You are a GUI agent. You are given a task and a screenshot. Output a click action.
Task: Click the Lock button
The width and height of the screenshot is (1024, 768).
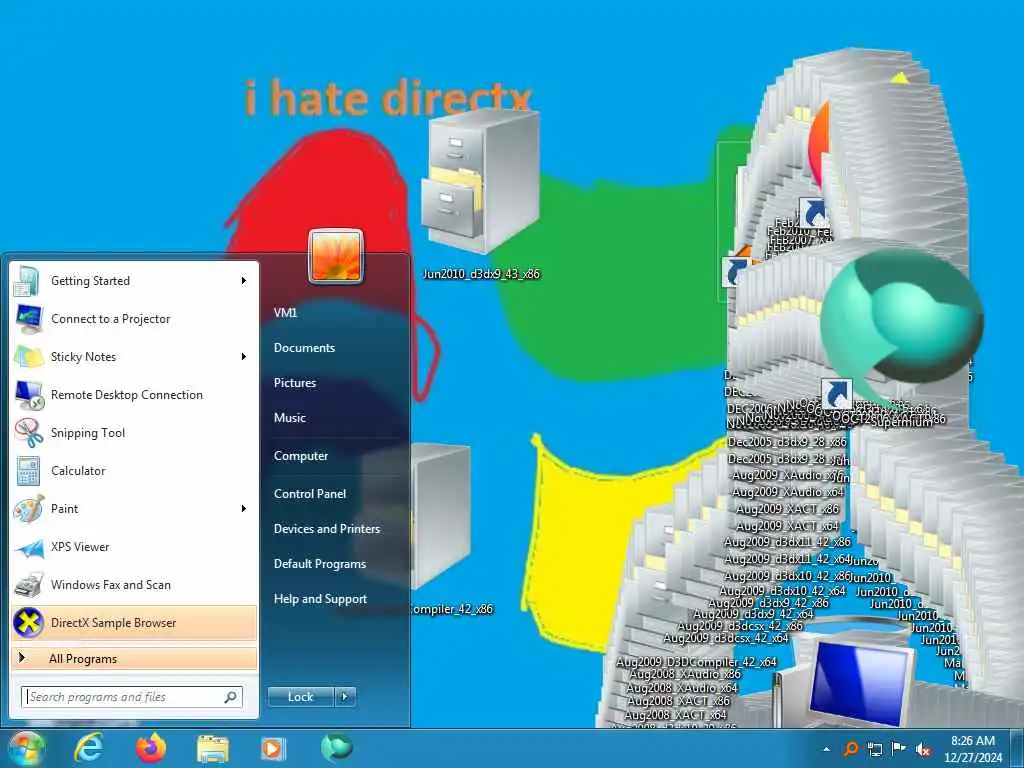(x=301, y=697)
